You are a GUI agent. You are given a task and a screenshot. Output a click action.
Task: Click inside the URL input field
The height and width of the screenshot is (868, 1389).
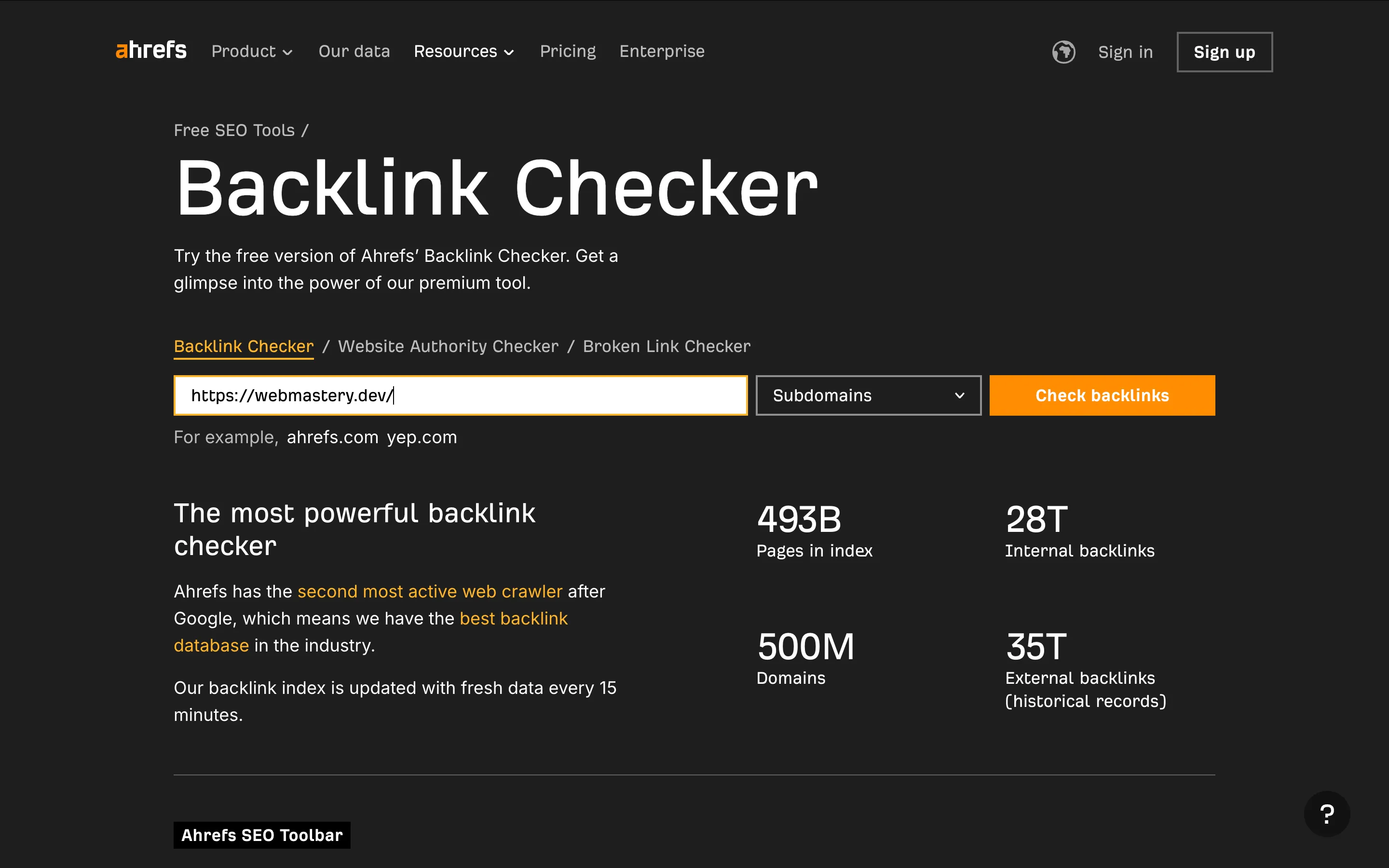[459, 395]
